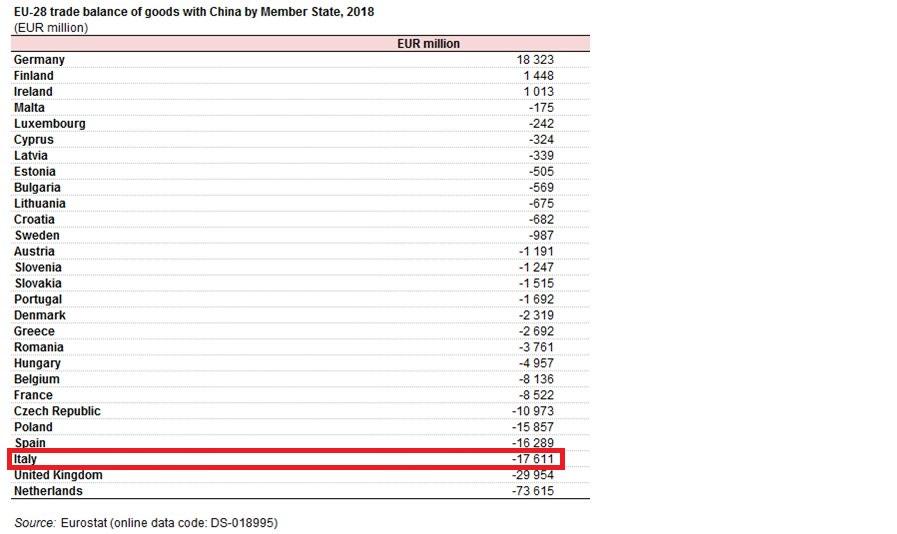Click the value -29 954
Image resolution: width=897 pixels, height=534 pixels.
tap(533, 476)
